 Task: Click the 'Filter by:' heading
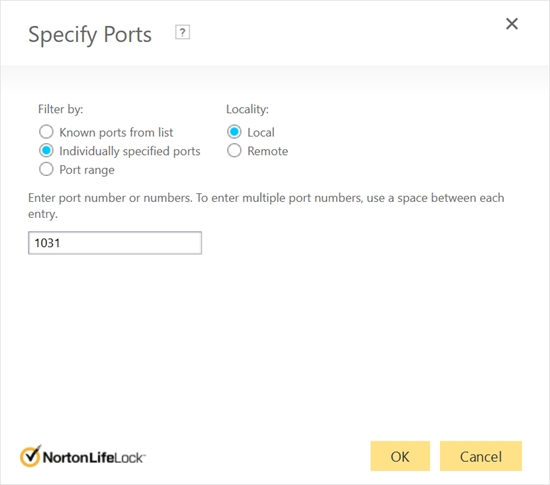[x=61, y=109]
